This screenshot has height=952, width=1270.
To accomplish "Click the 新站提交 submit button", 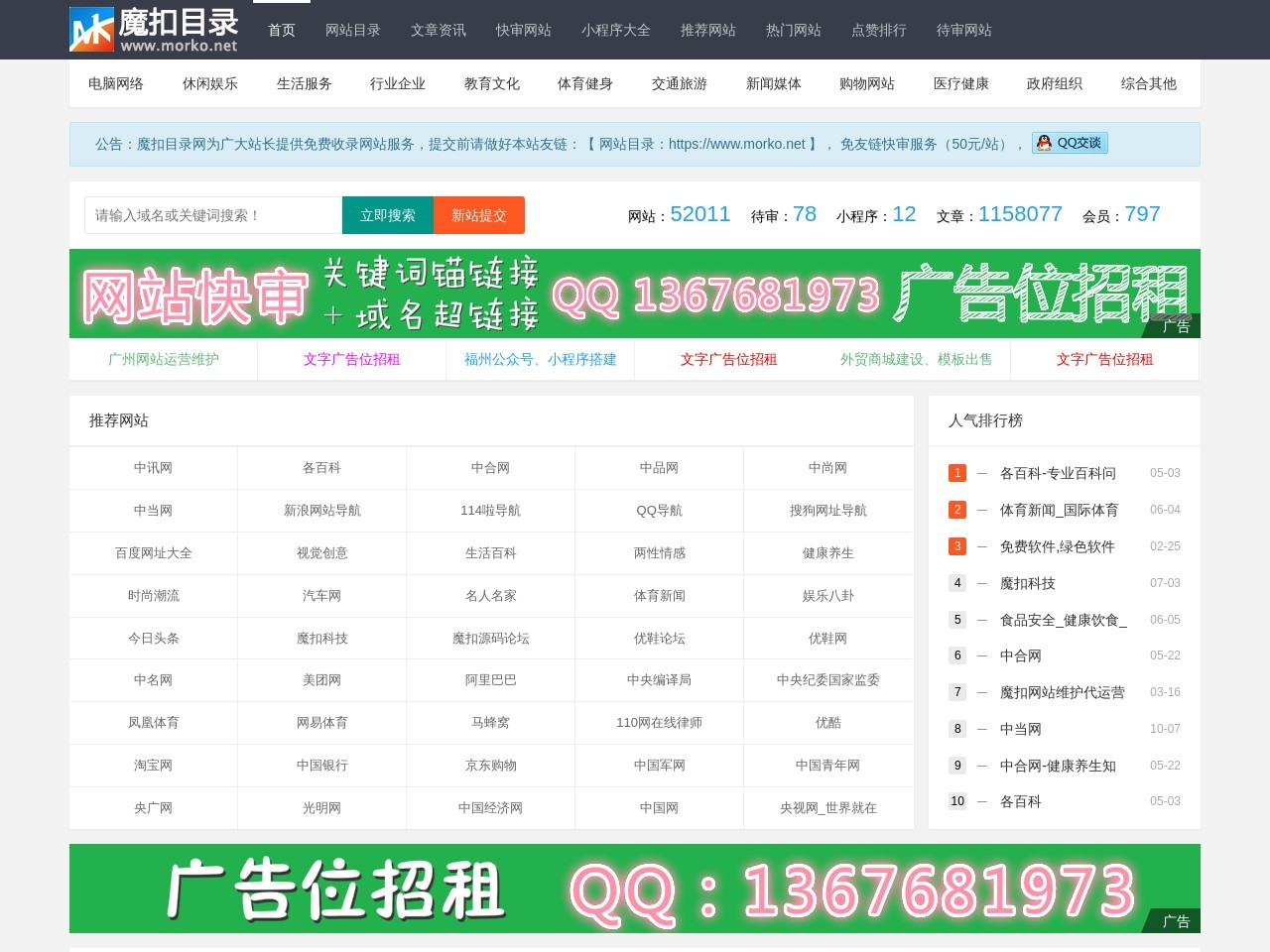I will pyautogui.click(x=479, y=214).
